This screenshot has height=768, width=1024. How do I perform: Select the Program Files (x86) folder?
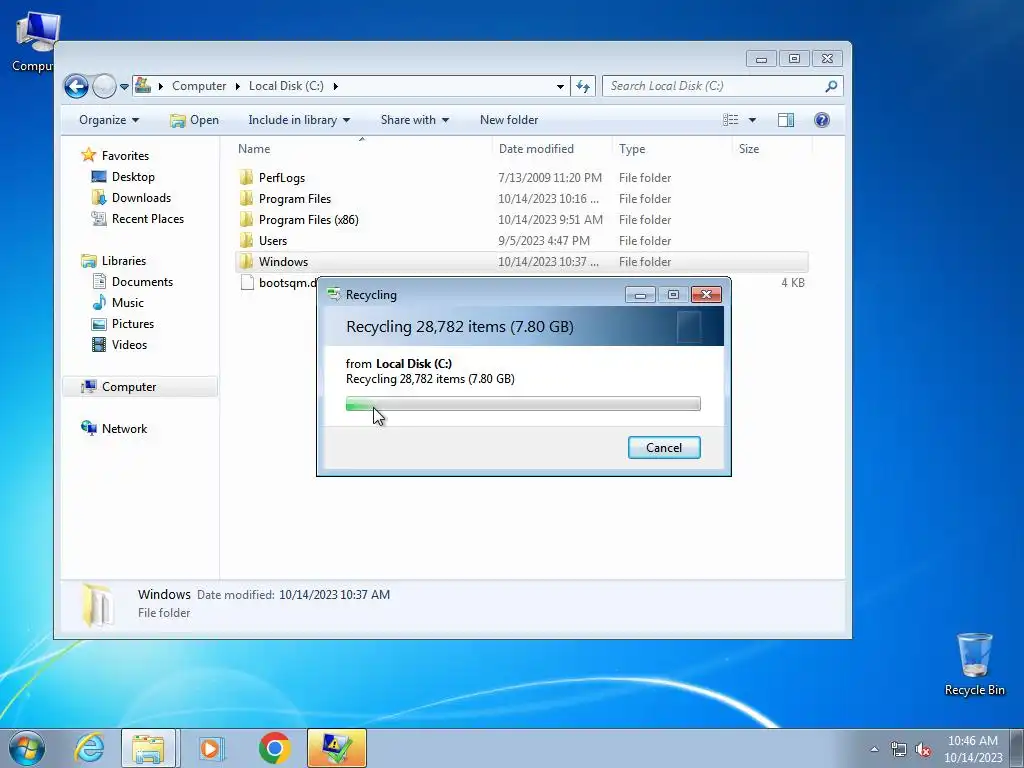(x=308, y=220)
